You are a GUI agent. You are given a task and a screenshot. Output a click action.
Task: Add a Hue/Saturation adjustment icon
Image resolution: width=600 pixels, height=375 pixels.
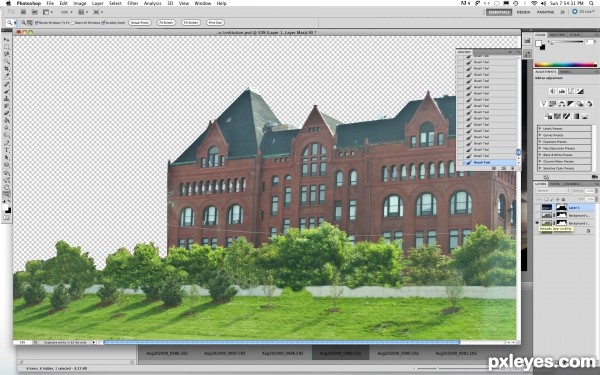click(x=553, y=104)
